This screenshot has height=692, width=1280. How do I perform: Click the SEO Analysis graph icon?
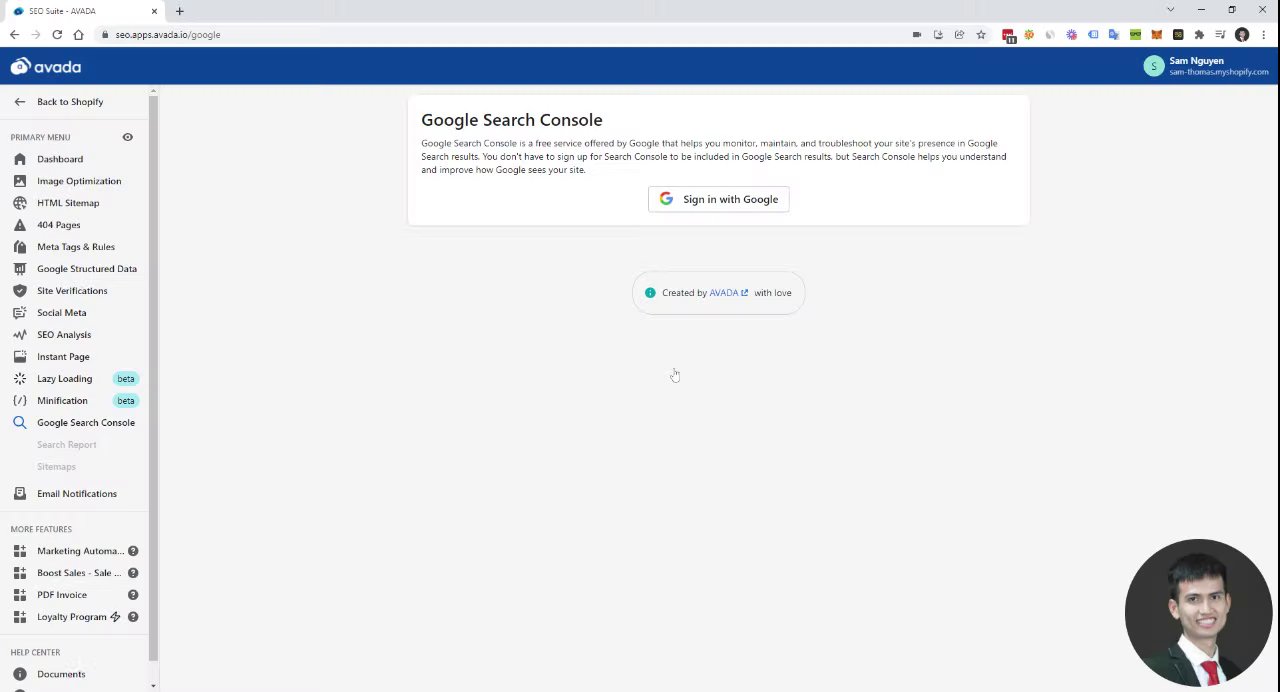pyautogui.click(x=20, y=335)
